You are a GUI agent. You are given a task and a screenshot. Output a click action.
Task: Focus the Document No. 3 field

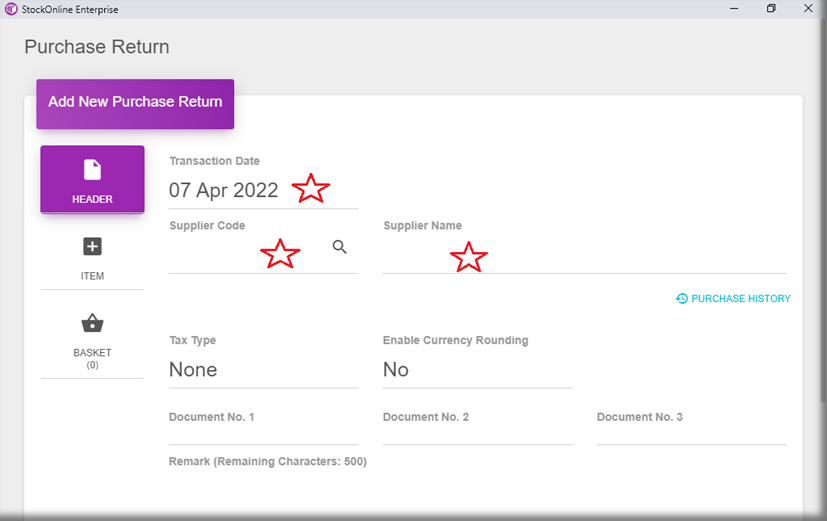click(691, 434)
